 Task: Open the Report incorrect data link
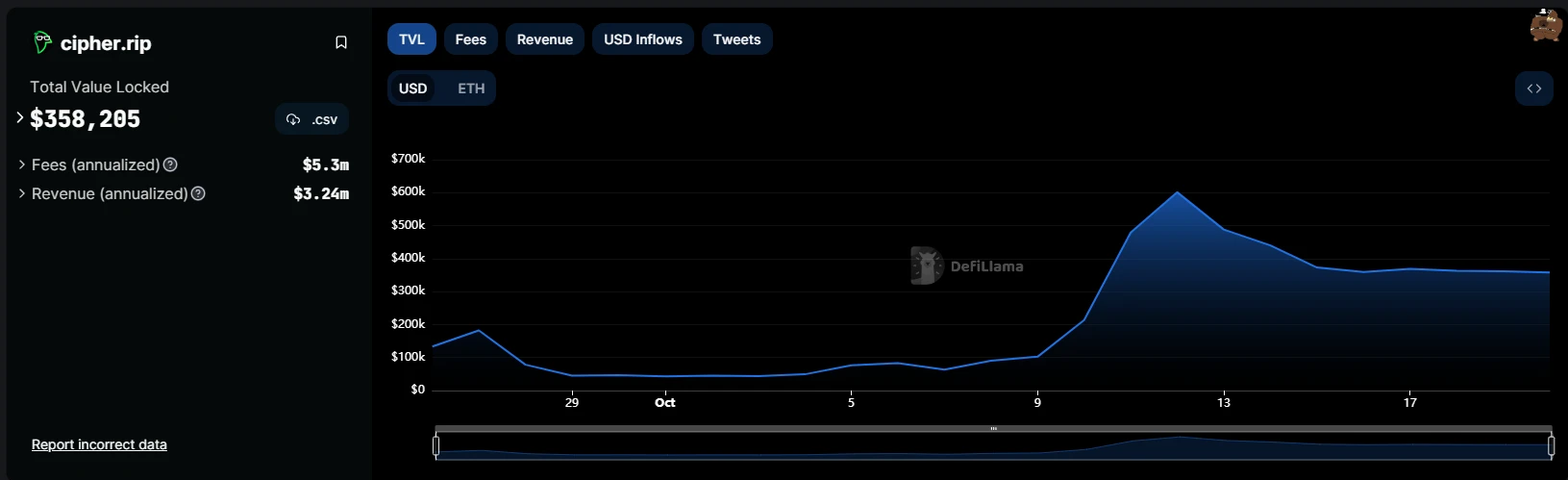click(99, 444)
